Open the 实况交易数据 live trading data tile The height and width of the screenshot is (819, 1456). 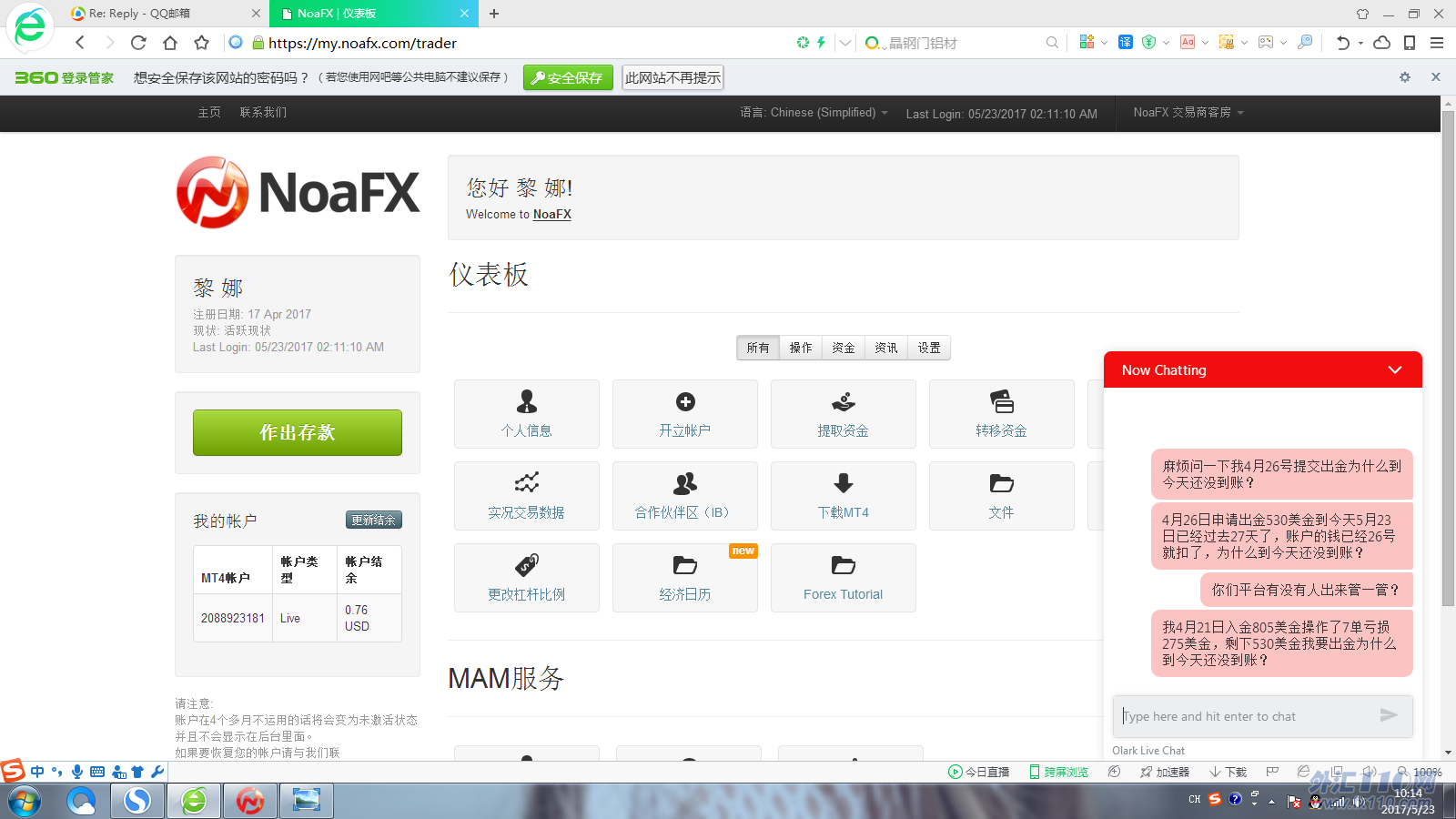(527, 496)
